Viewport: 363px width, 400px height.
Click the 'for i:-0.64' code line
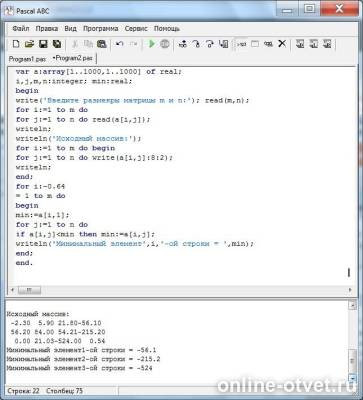pos(40,186)
